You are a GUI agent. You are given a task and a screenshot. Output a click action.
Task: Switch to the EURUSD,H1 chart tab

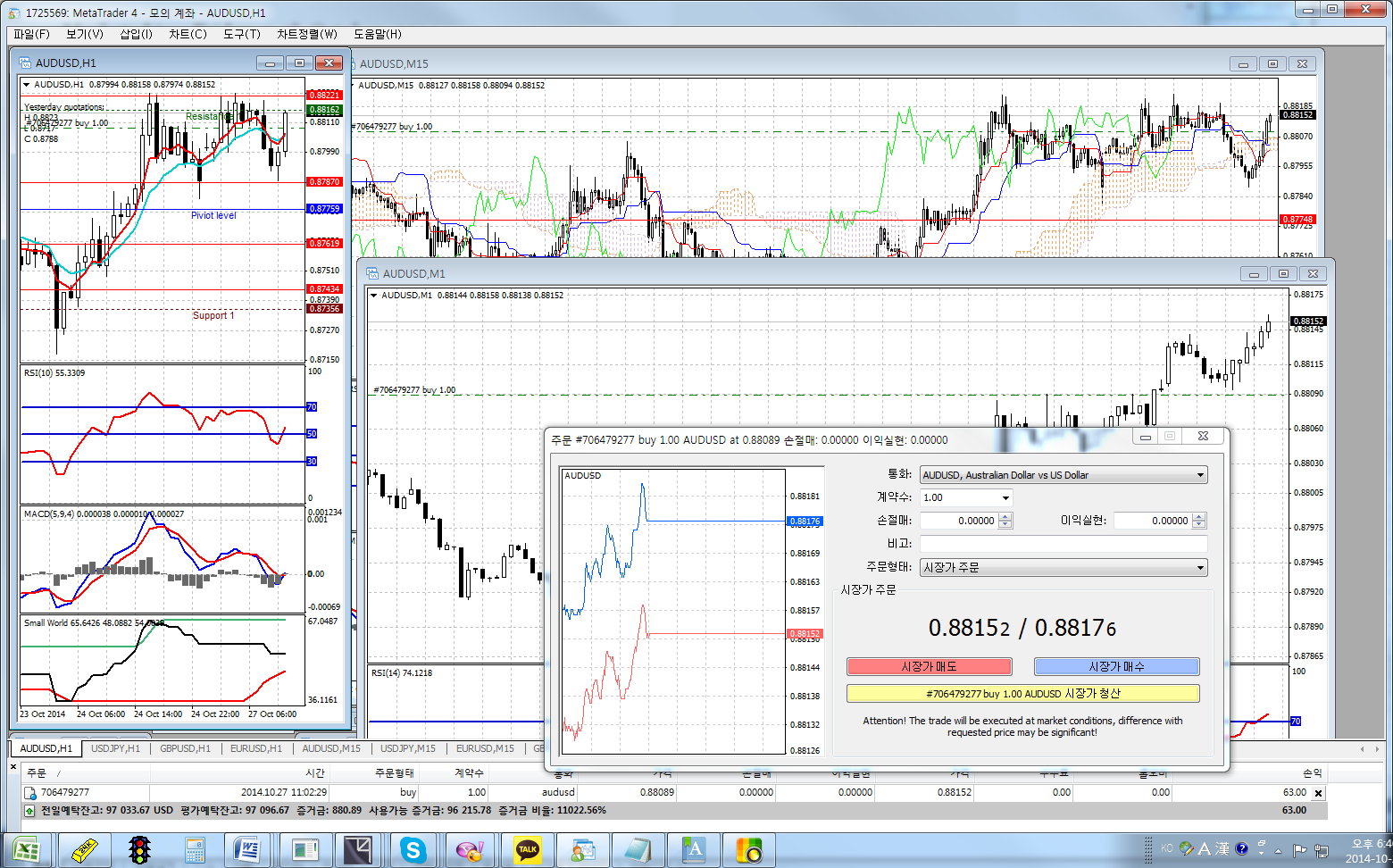255,748
